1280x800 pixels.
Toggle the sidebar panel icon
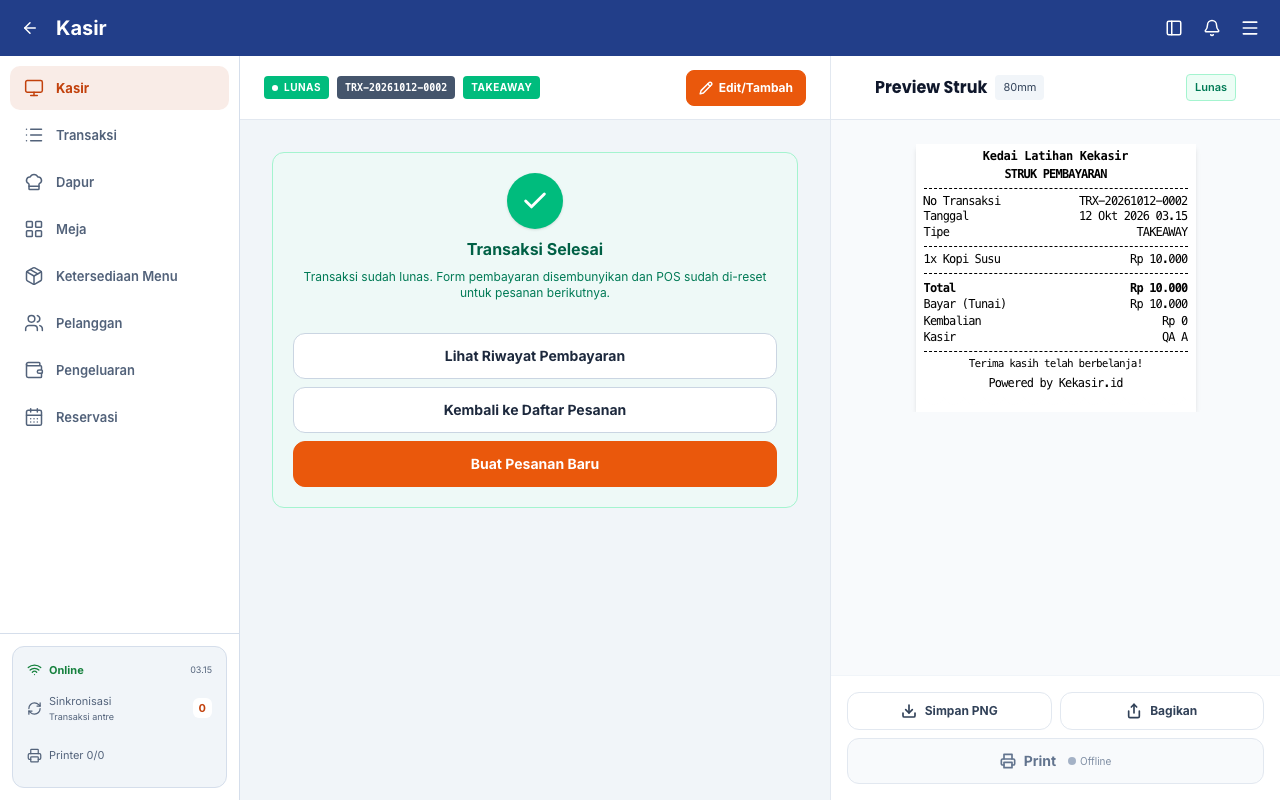point(1174,28)
